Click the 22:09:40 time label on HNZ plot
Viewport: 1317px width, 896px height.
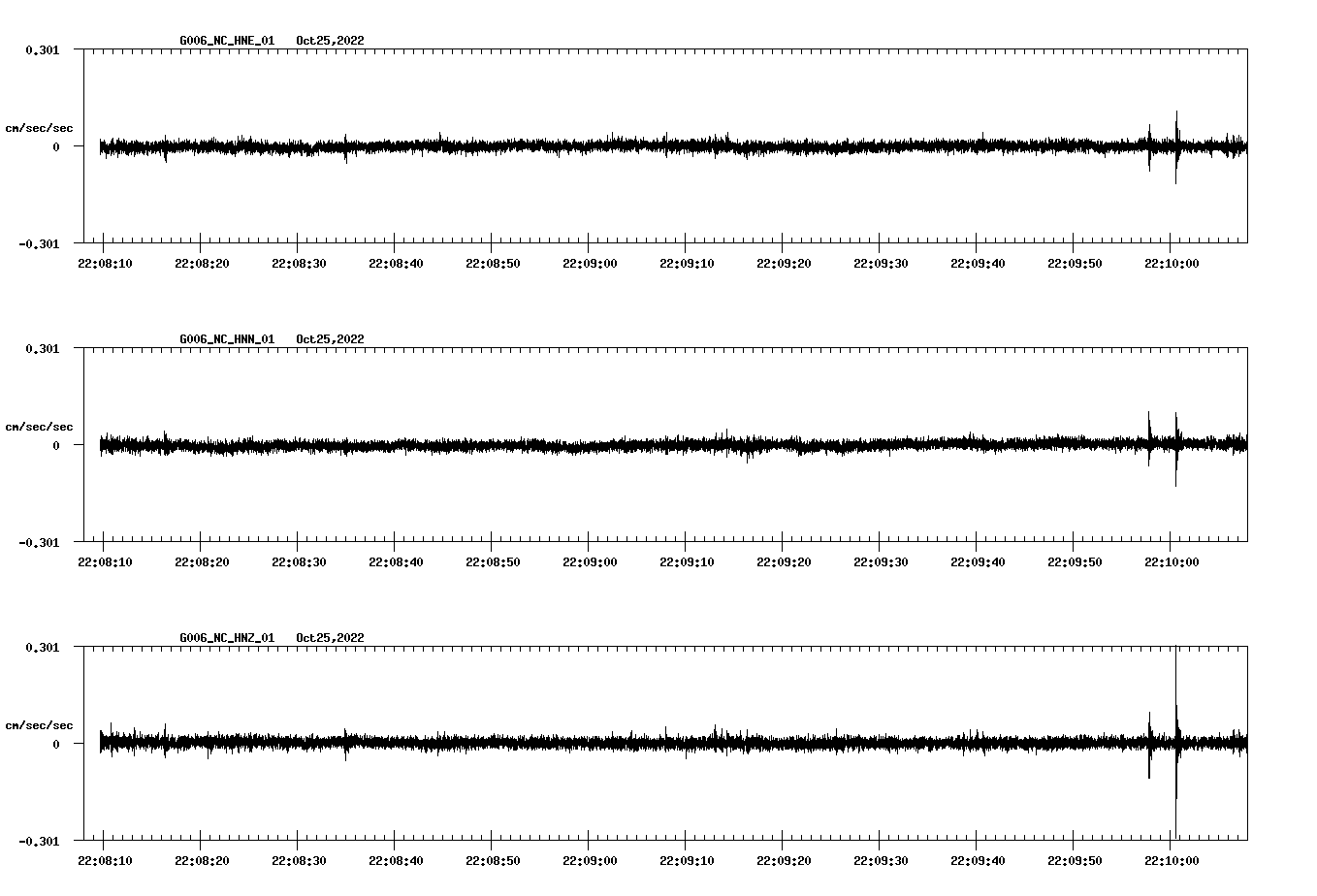coord(978,861)
